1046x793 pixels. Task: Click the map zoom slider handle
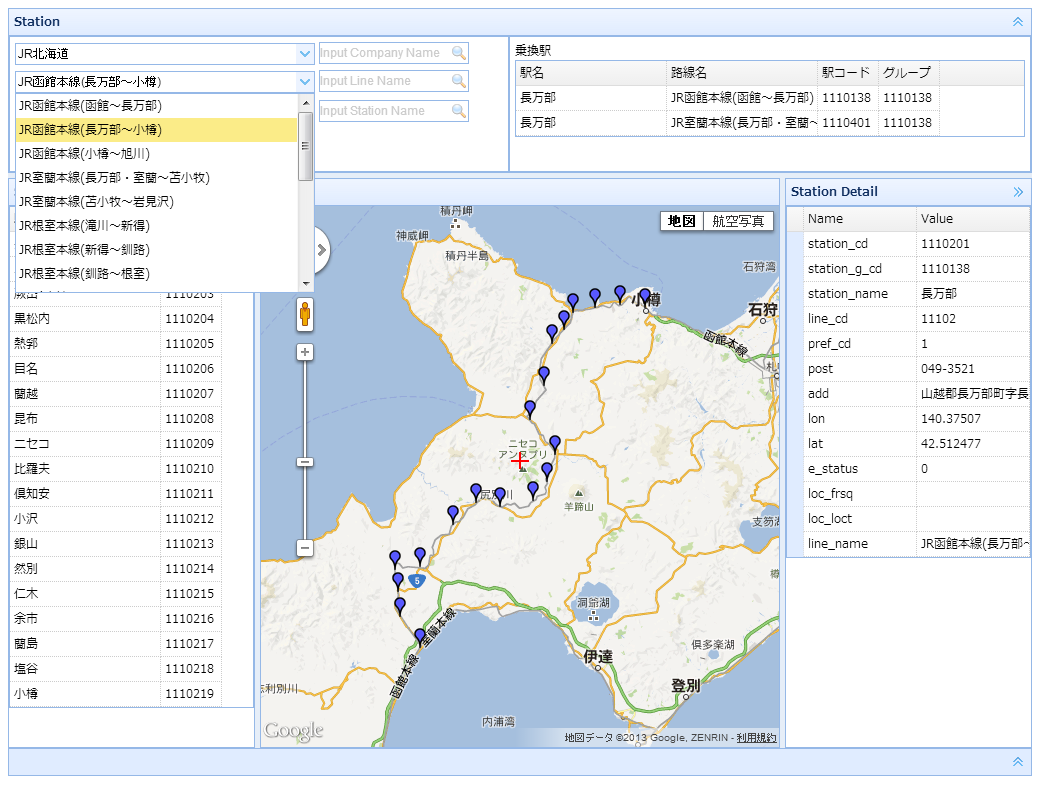pos(305,462)
